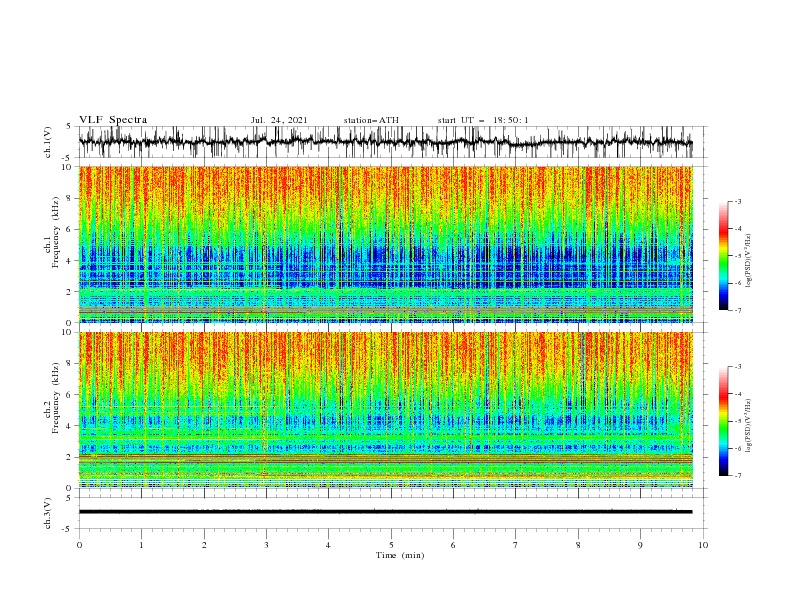Click the "10" time axis tick label
Image resolution: width=792 pixels, height=612 pixels.
click(703, 545)
